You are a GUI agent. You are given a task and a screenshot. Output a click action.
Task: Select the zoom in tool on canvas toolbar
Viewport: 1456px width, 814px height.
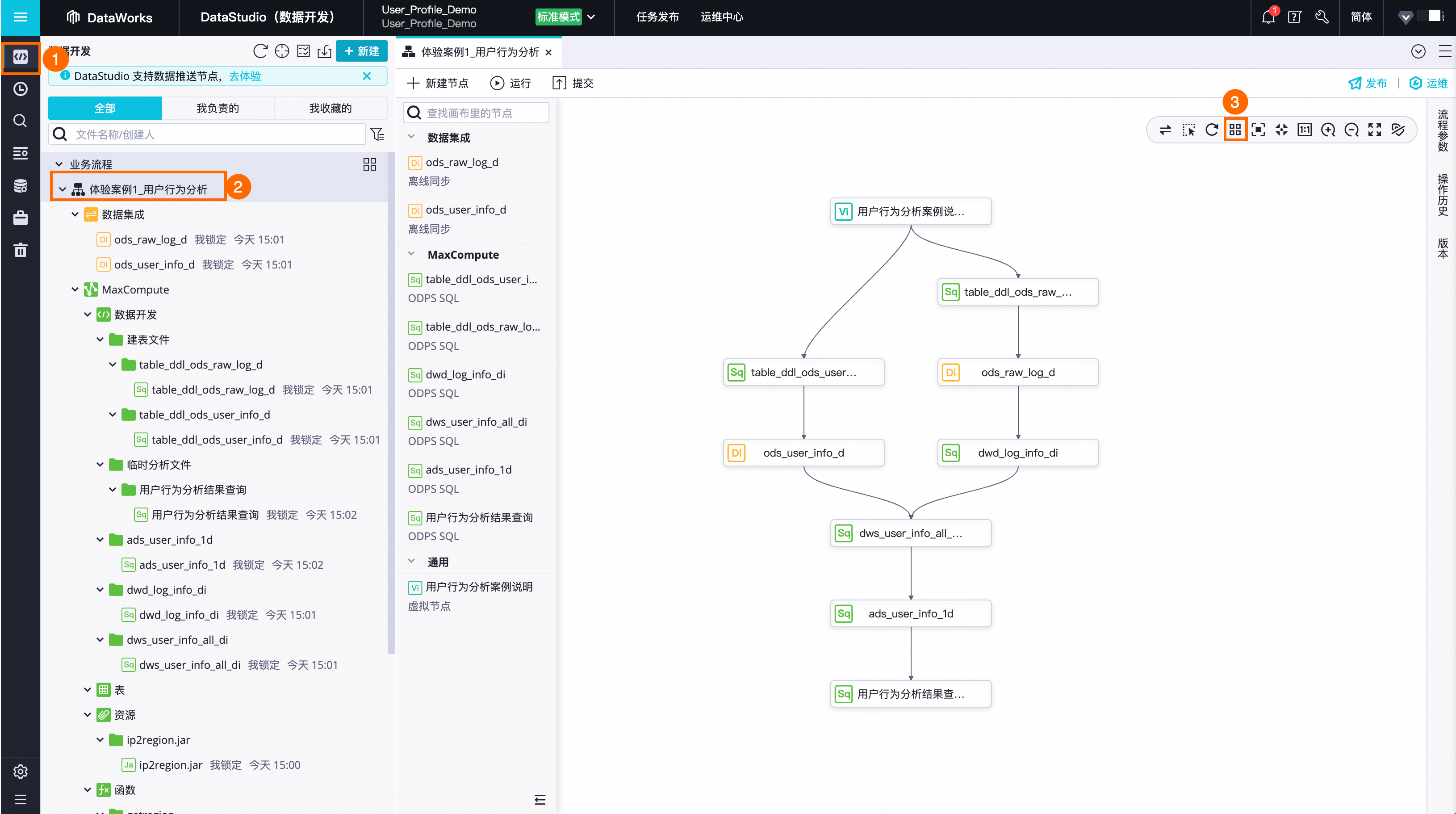click(1328, 130)
